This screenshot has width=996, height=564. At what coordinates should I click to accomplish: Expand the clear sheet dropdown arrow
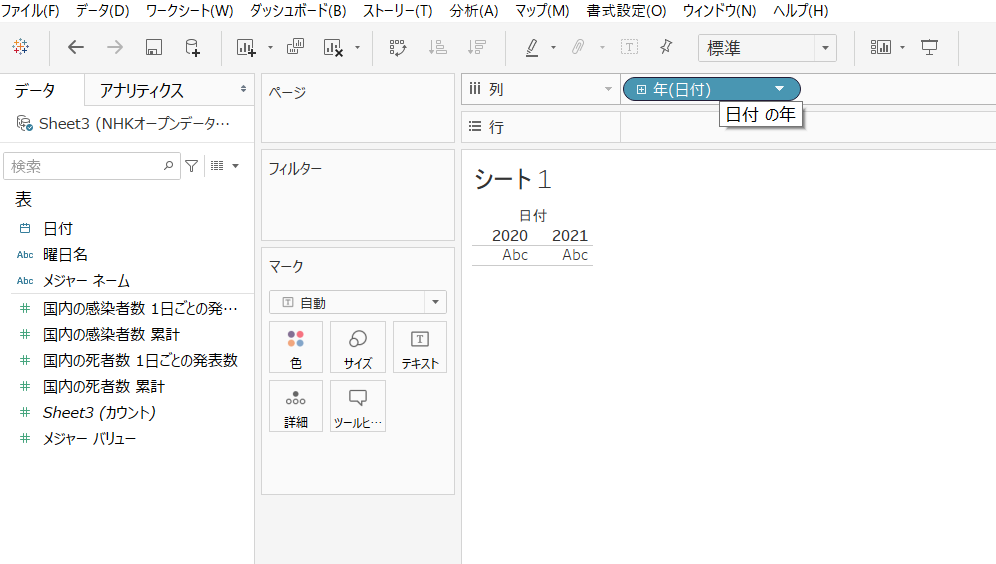click(358, 48)
